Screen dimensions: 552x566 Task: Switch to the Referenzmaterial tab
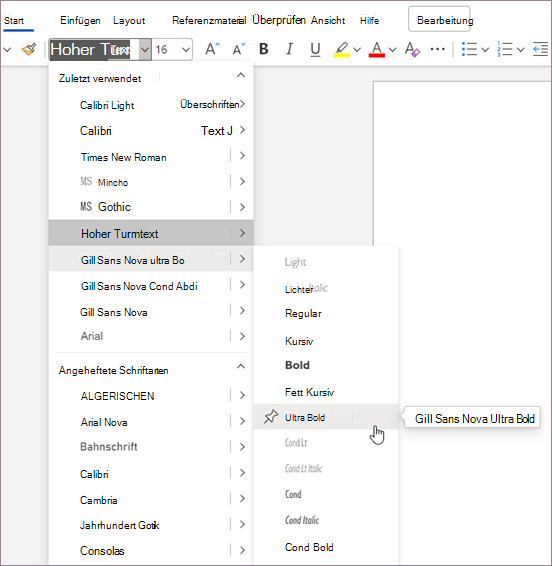coord(209,21)
